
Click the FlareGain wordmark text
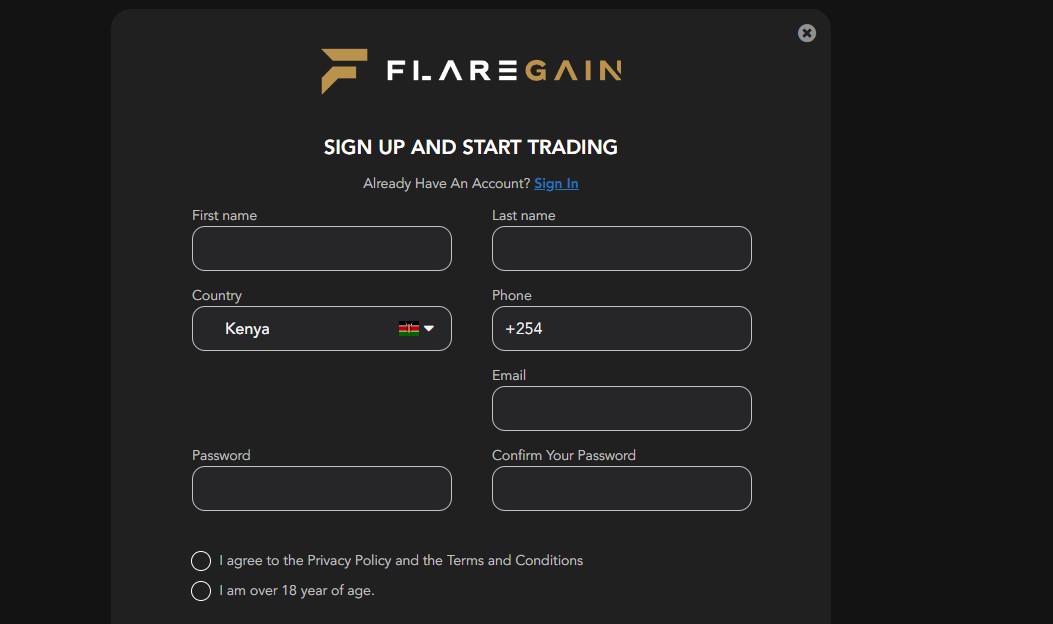504,70
